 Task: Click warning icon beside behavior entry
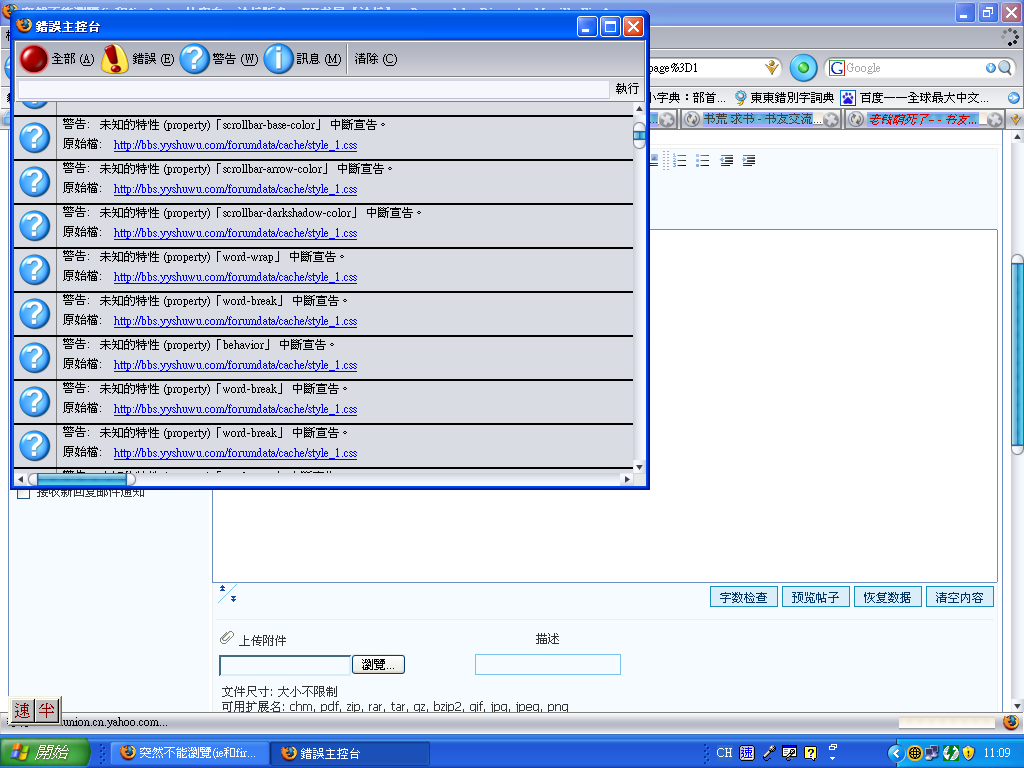pyautogui.click(x=35, y=357)
